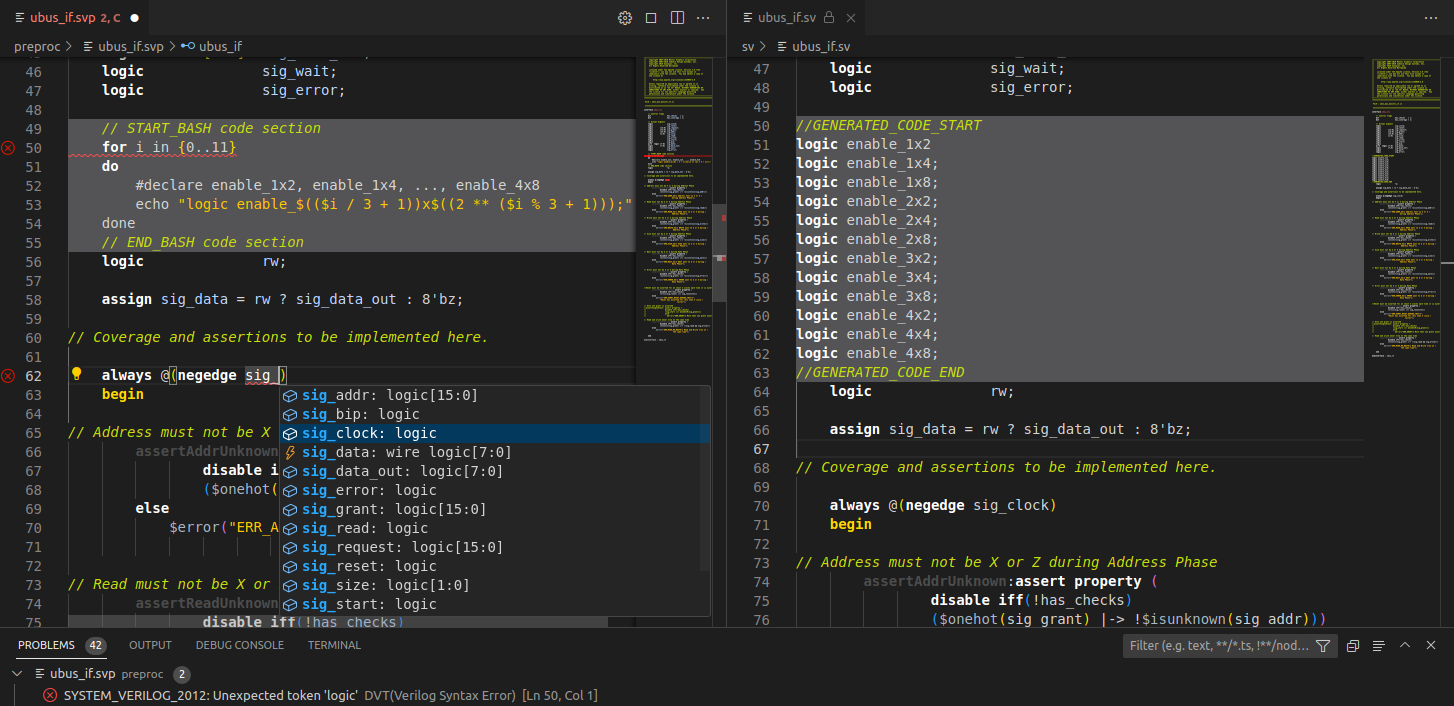Click Collapse All icon in Problems panel
Image resolution: width=1454 pixels, height=706 pixels.
1353,645
